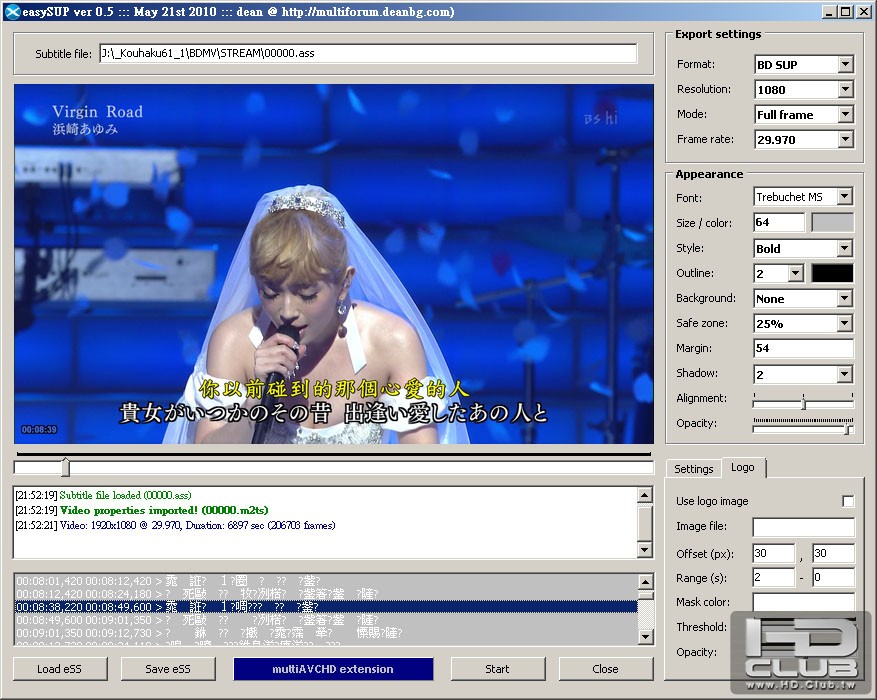Screen dimensions: 877x700
Task: Click log panel scroll down arrow
Action: coord(645,550)
